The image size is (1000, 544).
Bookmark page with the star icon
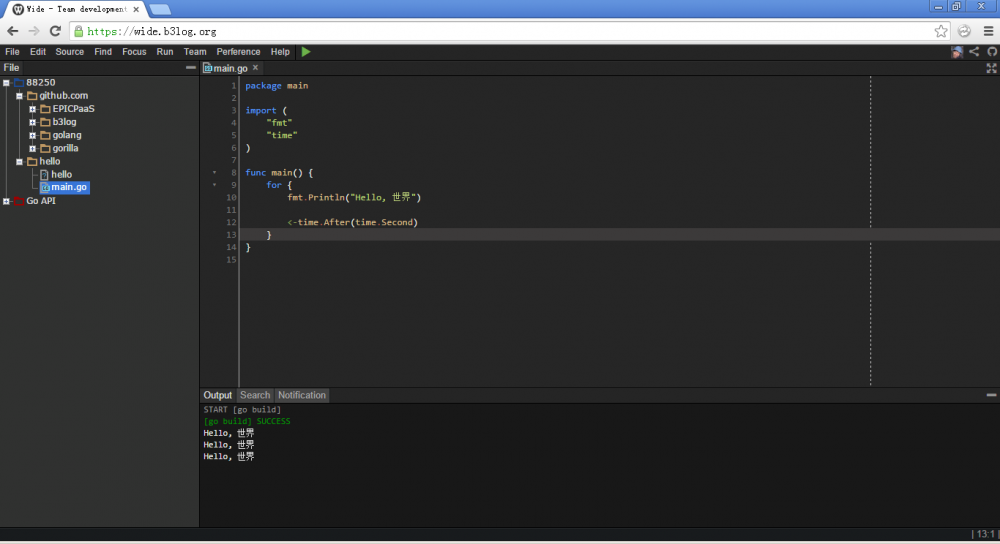(x=941, y=31)
